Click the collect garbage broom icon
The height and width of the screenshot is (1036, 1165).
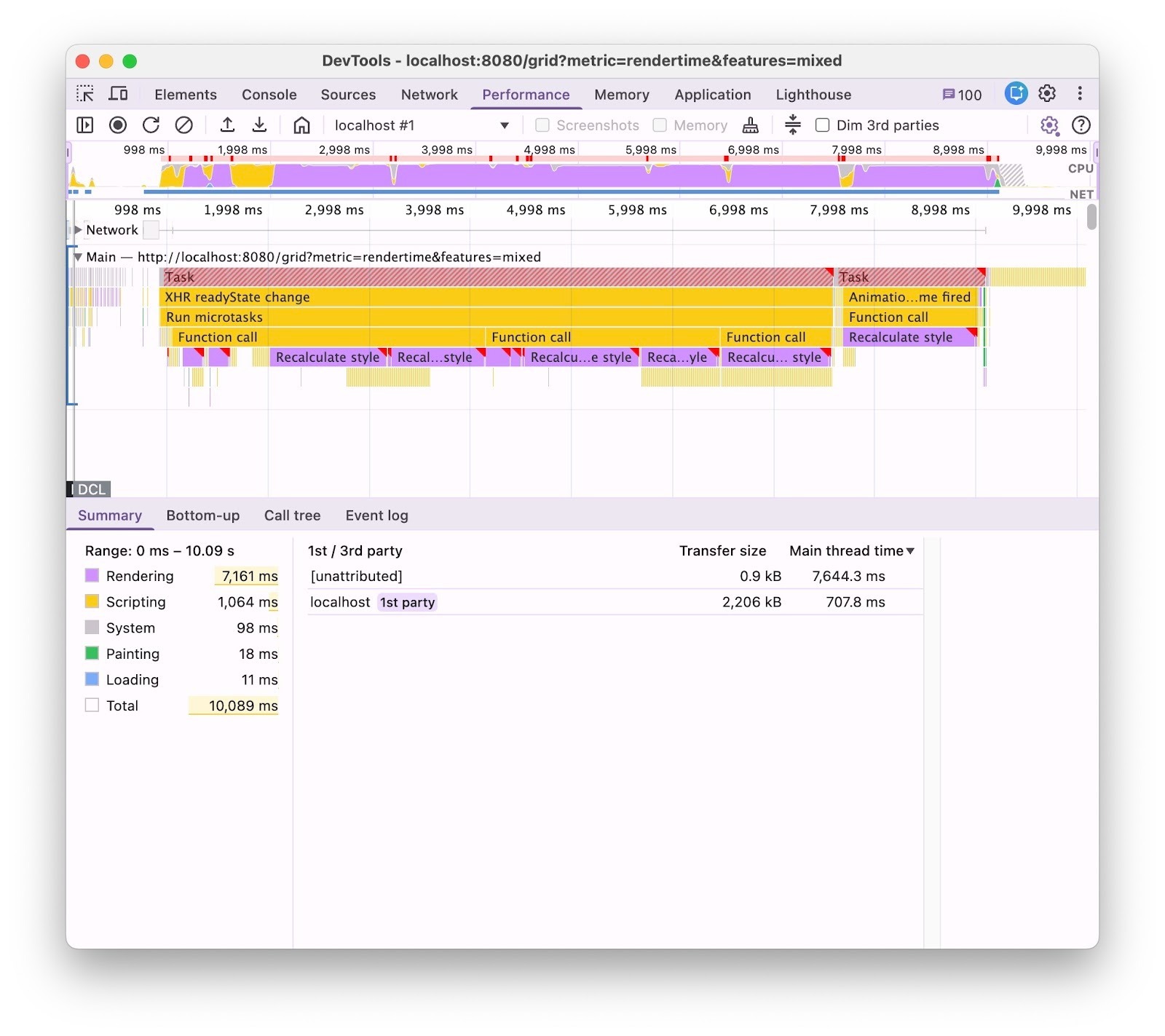click(x=750, y=125)
